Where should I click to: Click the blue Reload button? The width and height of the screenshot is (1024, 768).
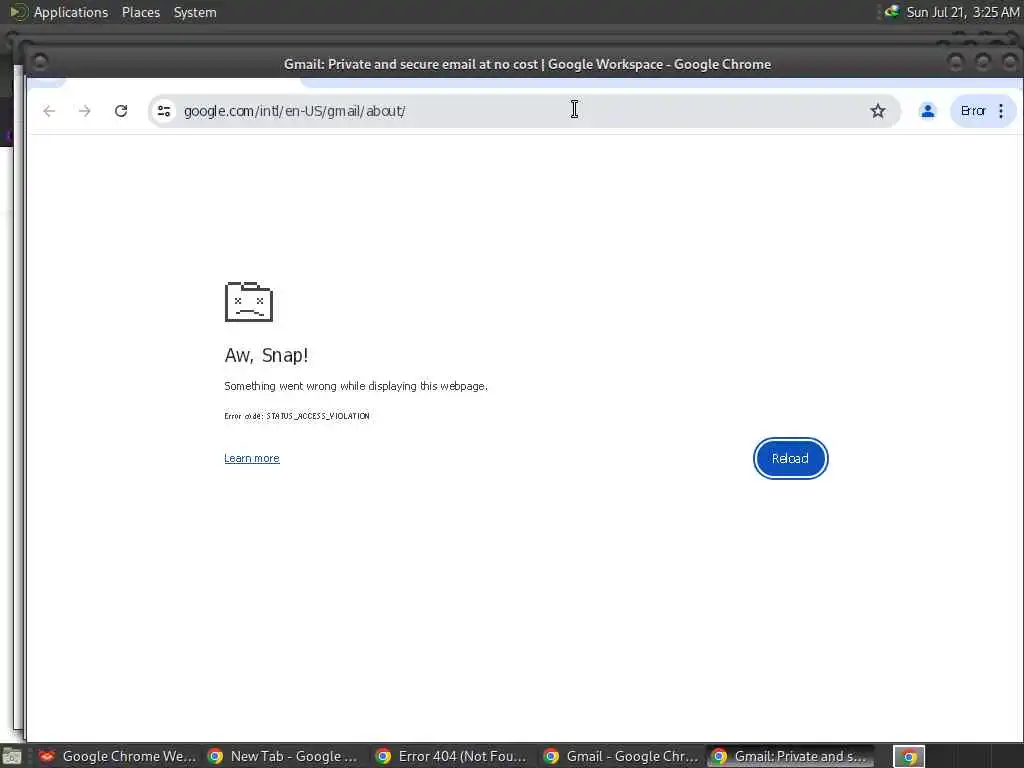(790, 458)
